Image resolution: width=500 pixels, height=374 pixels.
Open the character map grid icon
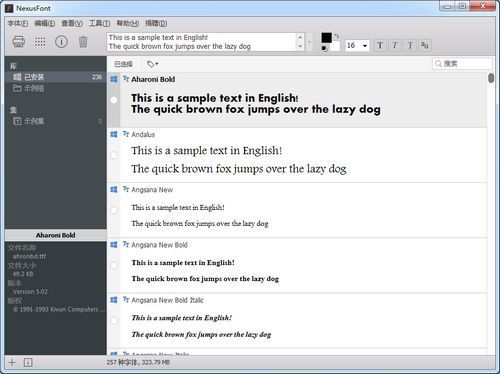pyautogui.click(x=40, y=42)
